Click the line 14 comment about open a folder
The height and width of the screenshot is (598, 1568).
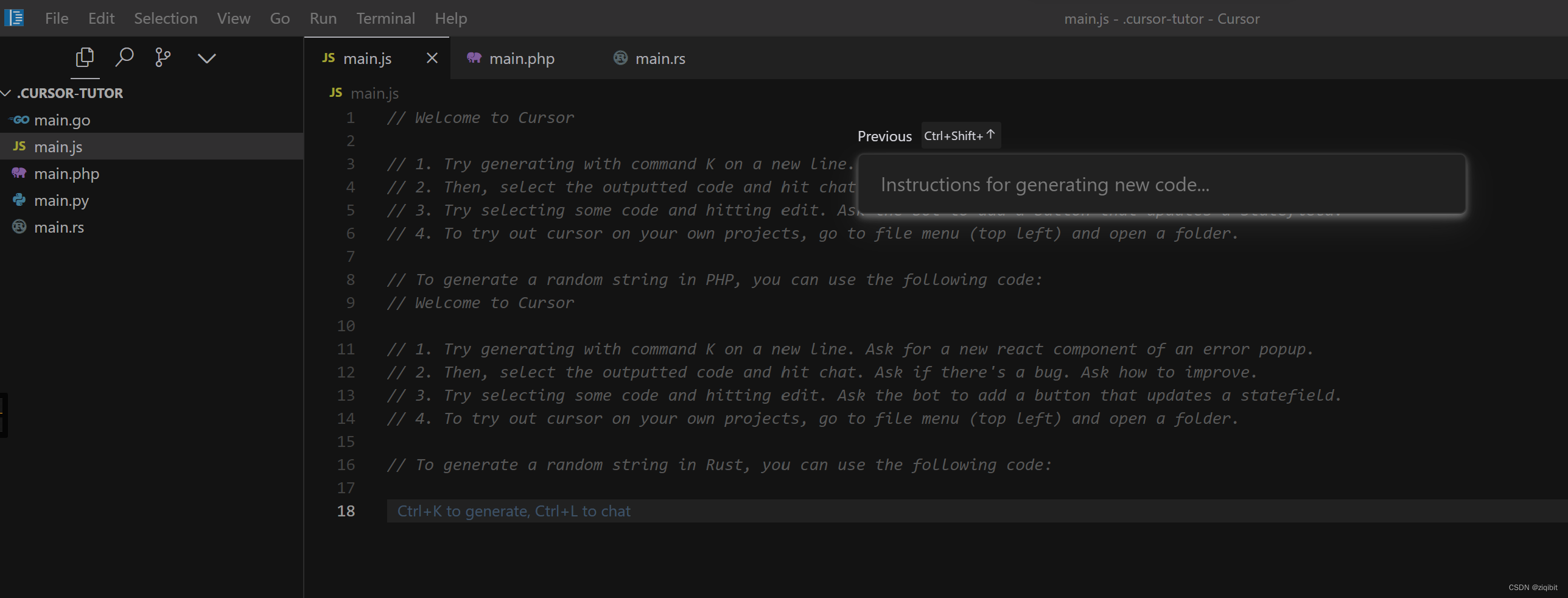tap(813, 418)
